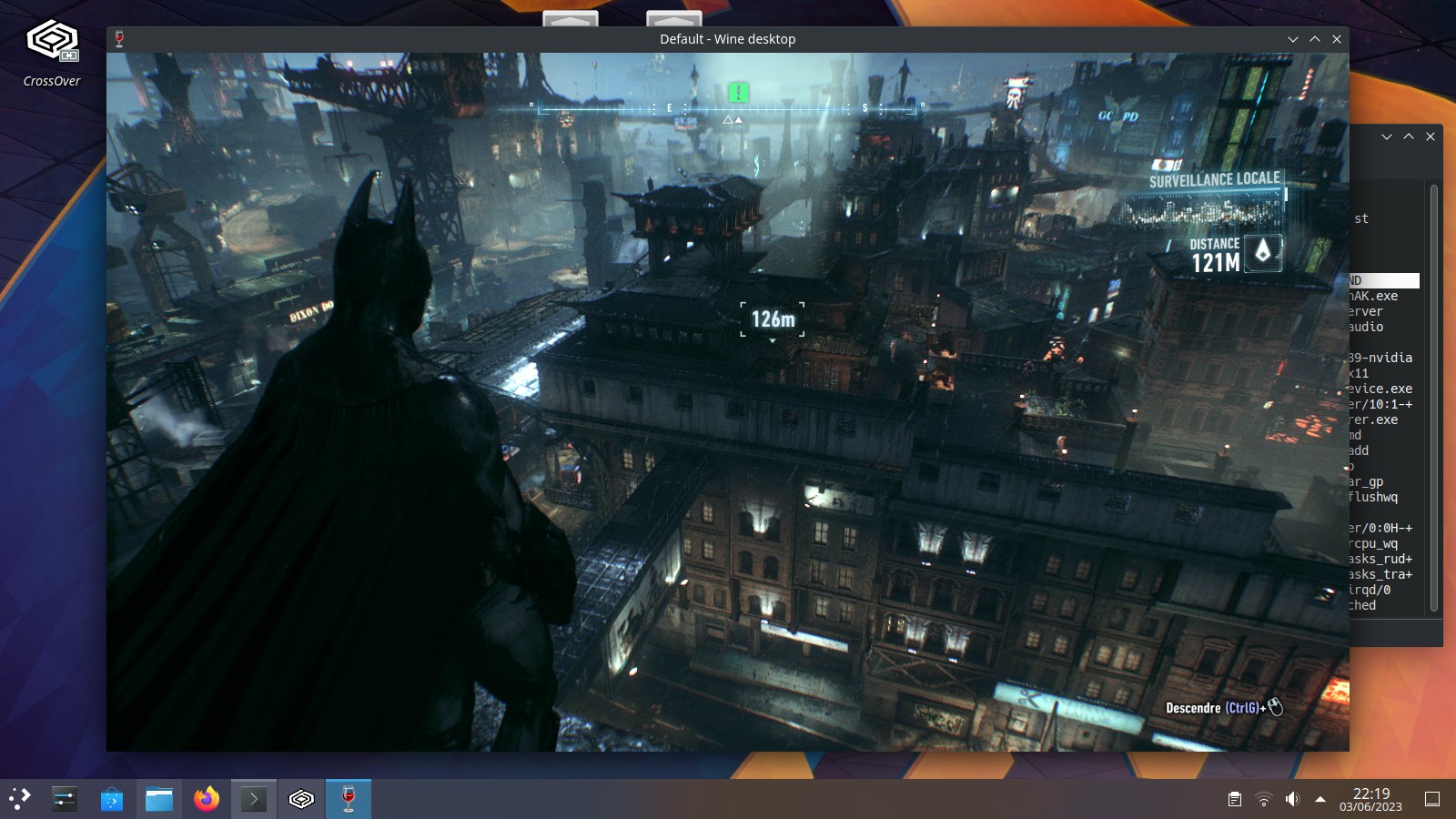Click the Wine desktop title bar text
Image resolution: width=1456 pixels, height=819 pixels.
tap(727, 39)
